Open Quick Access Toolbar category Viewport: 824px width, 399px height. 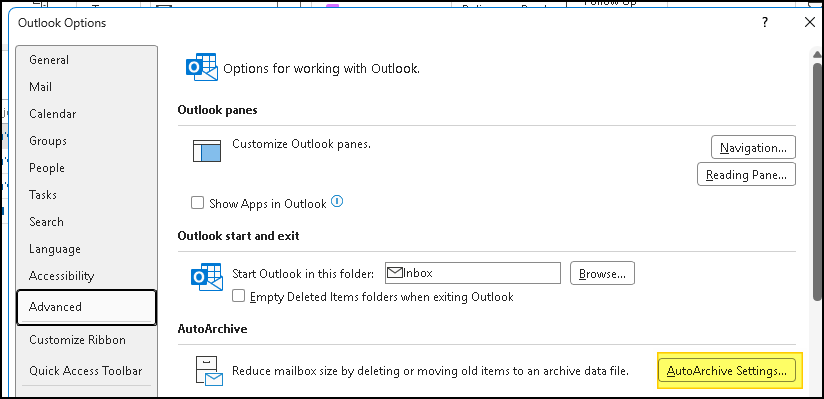pos(86,371)
